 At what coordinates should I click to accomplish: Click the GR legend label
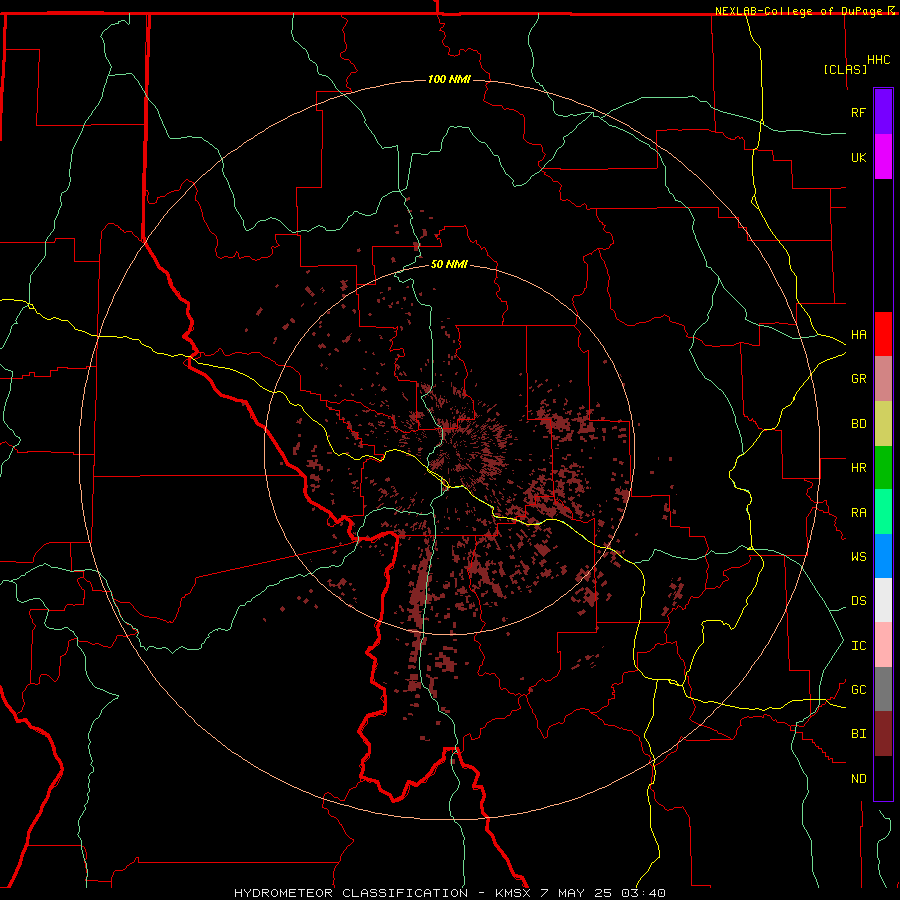858,379
